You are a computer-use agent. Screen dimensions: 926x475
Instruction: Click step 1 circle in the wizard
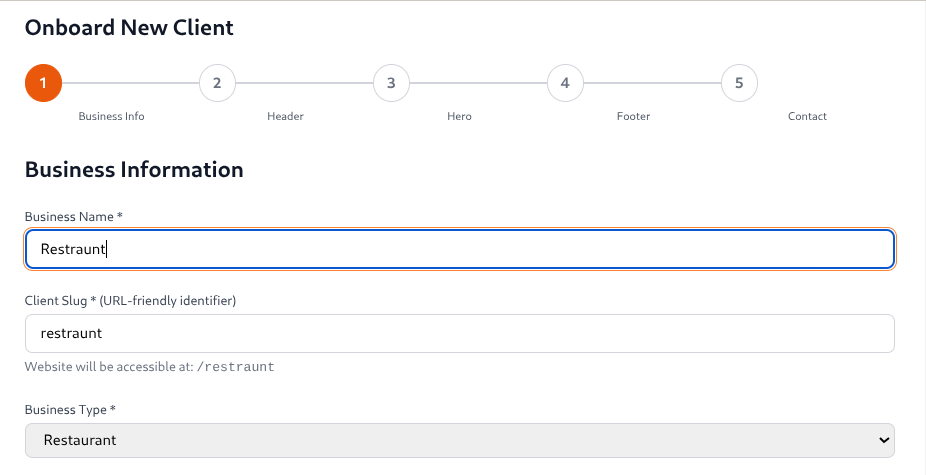pos(43,83)
